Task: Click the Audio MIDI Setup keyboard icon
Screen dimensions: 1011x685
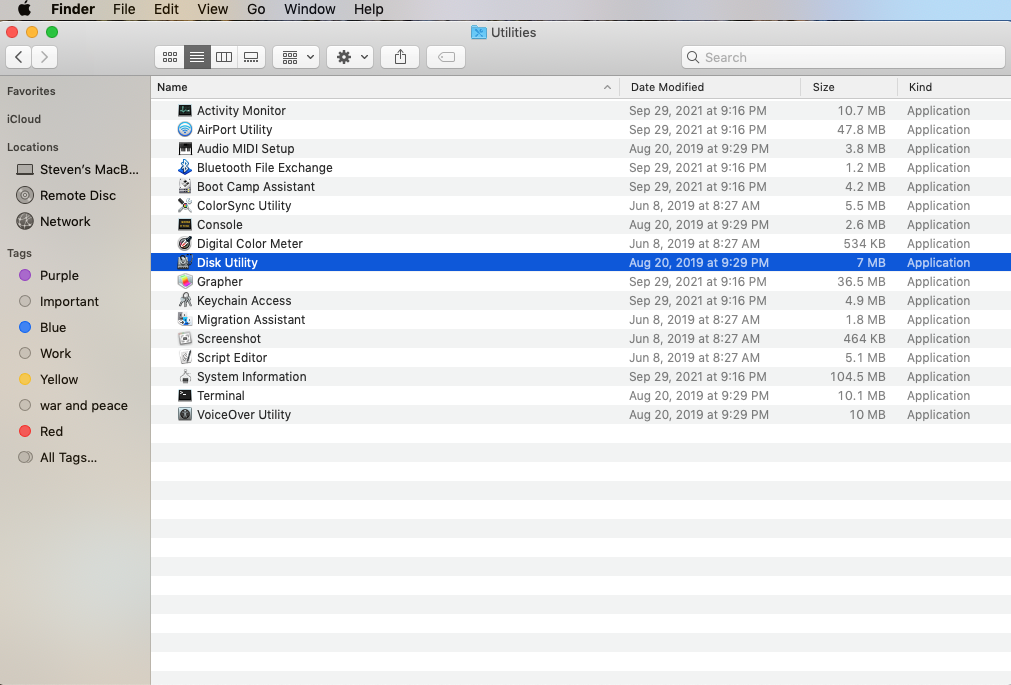Action: tap(185, 148)
